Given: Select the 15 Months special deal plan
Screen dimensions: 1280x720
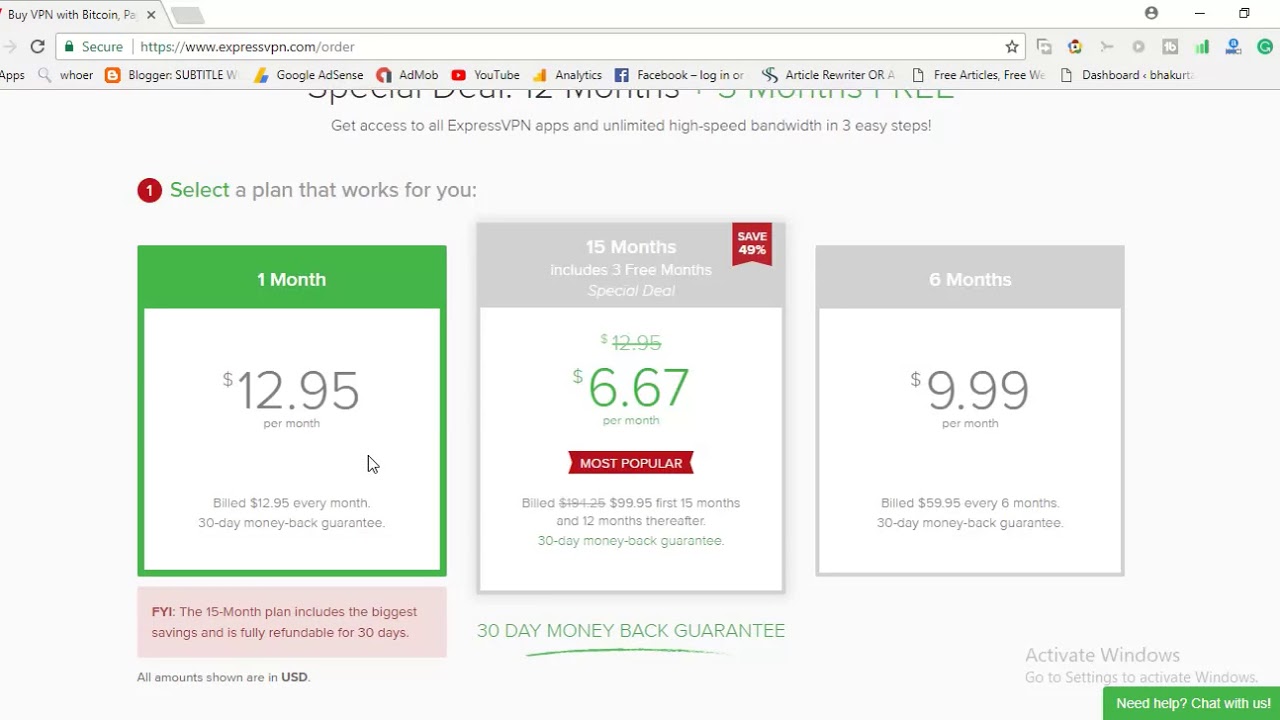Looking at the screenshot, I should coord(631,408).
